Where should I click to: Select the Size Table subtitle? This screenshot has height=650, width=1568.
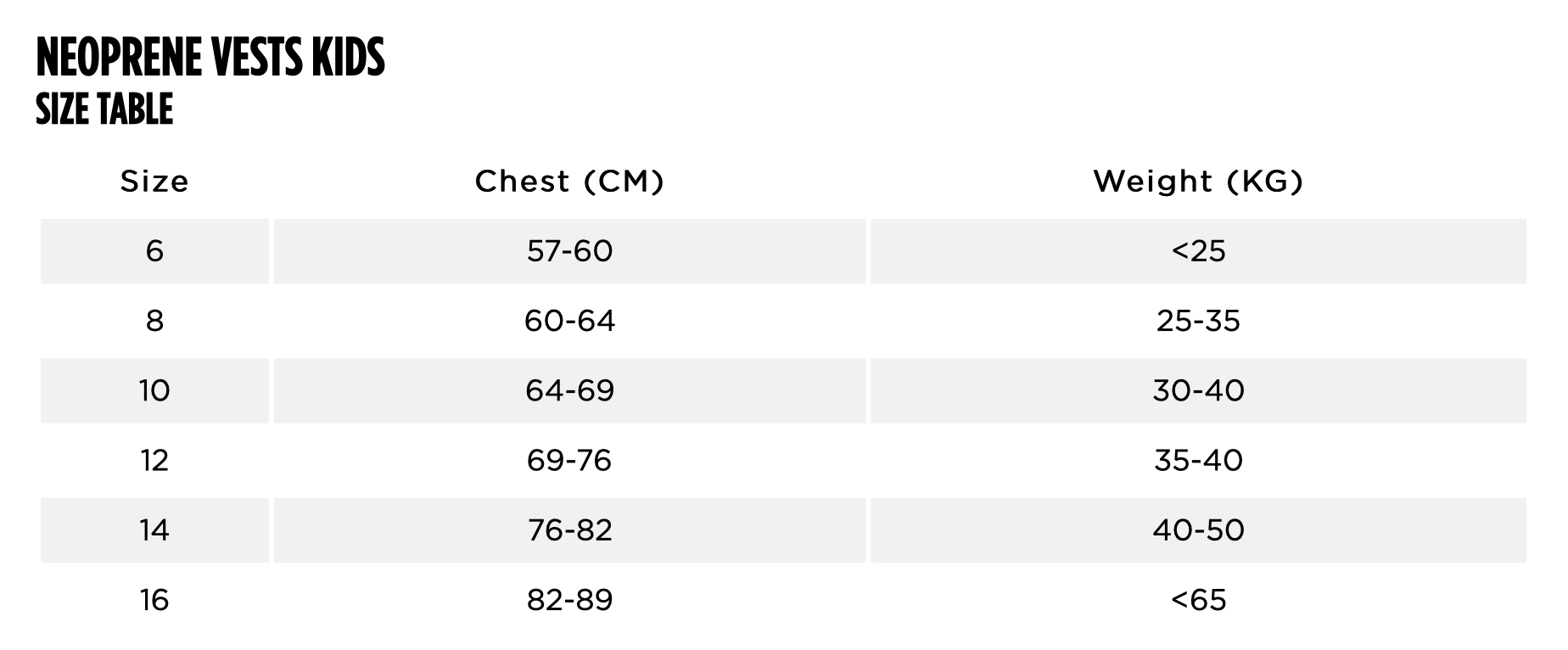click(104, 109)
